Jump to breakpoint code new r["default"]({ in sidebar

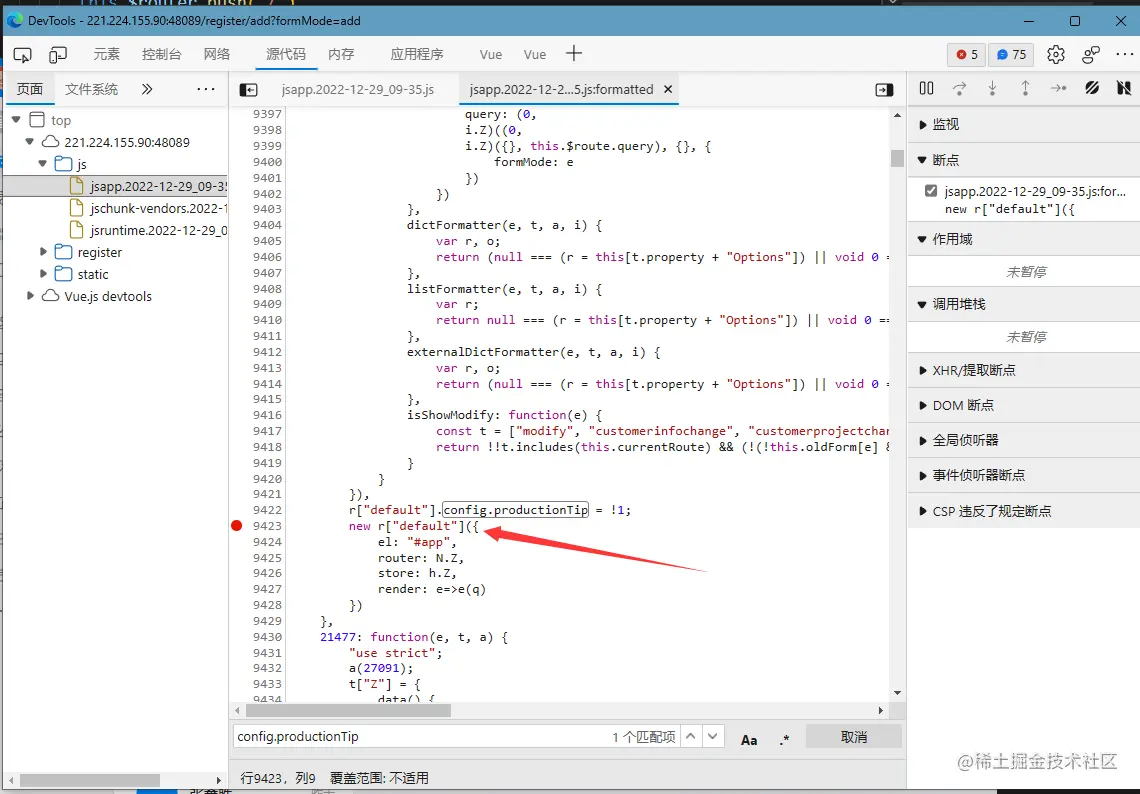point(1009,209)
